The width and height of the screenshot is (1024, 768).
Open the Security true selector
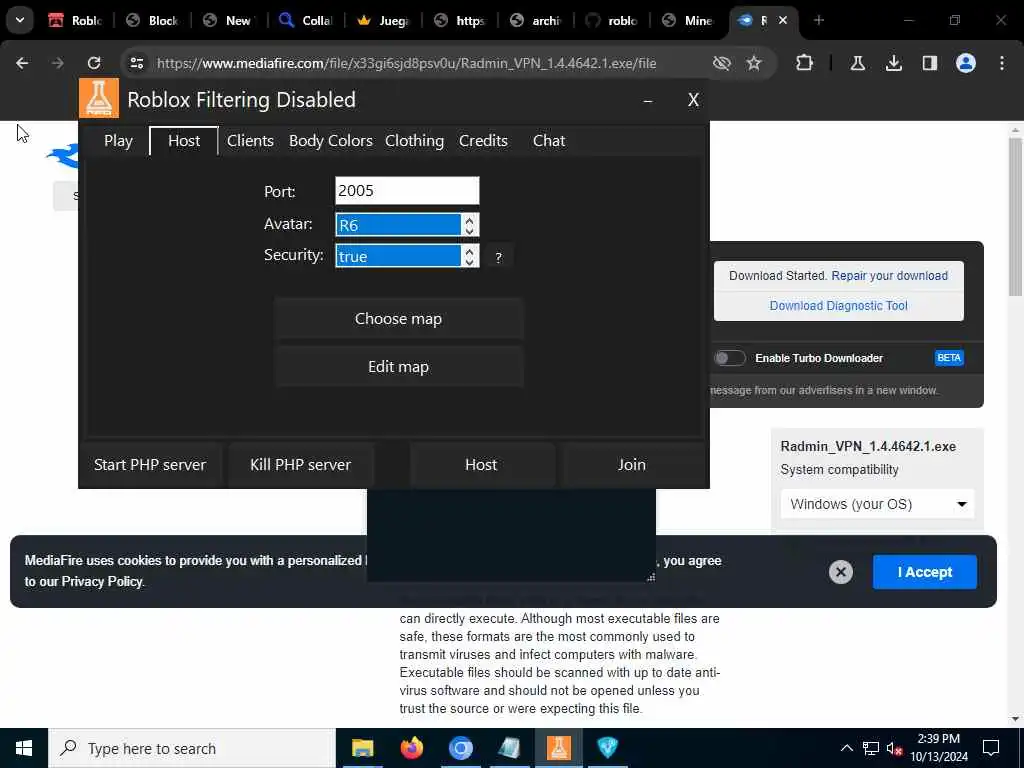click(407, 256)
